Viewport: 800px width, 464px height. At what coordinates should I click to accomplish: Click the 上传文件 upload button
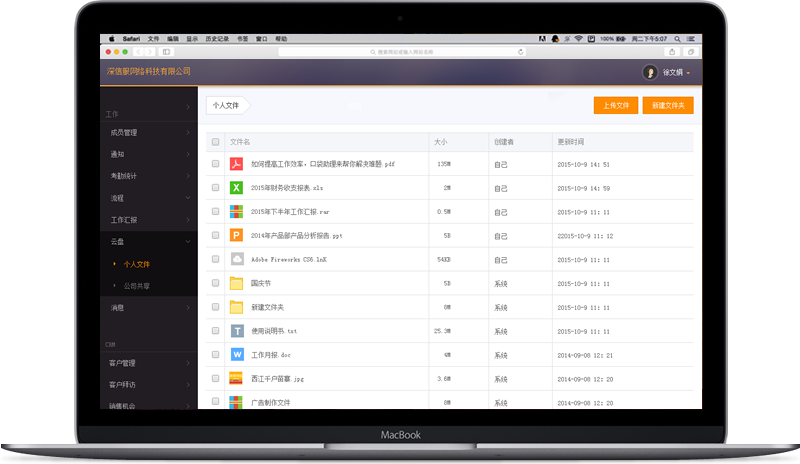coord(616,105)
